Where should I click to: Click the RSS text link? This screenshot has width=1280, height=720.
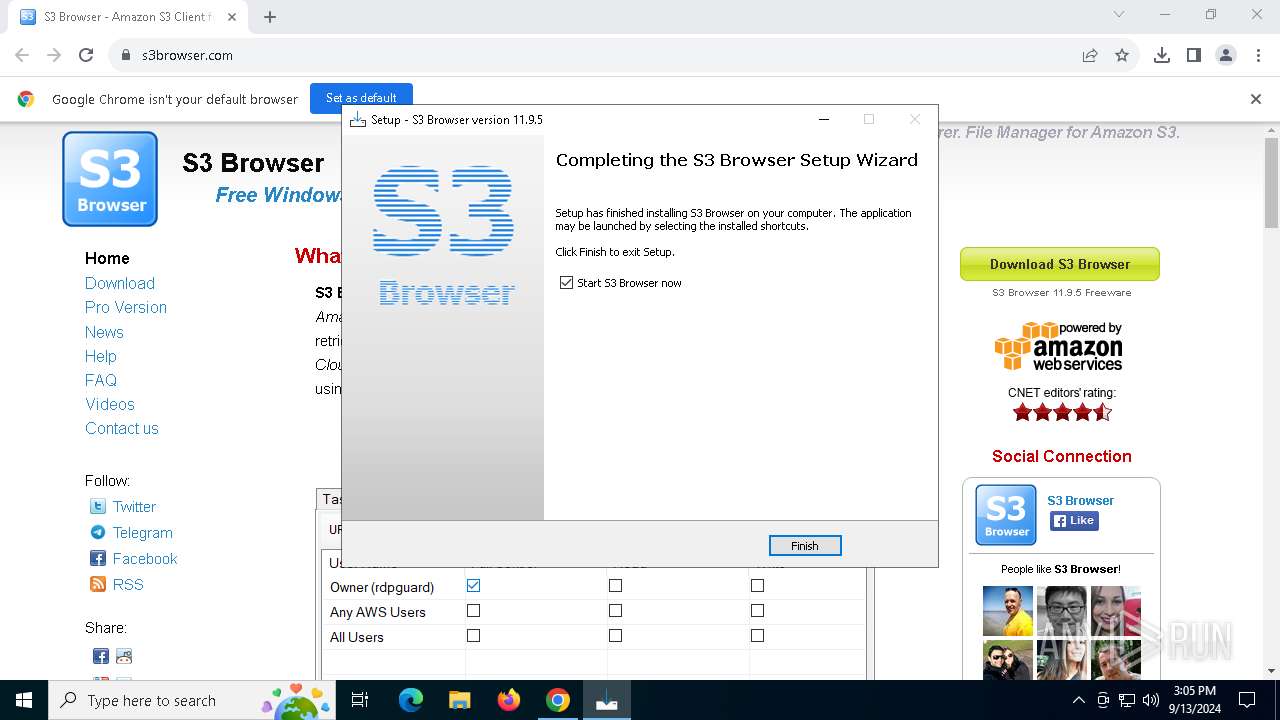pyautogui.click(x=128, y=585)
